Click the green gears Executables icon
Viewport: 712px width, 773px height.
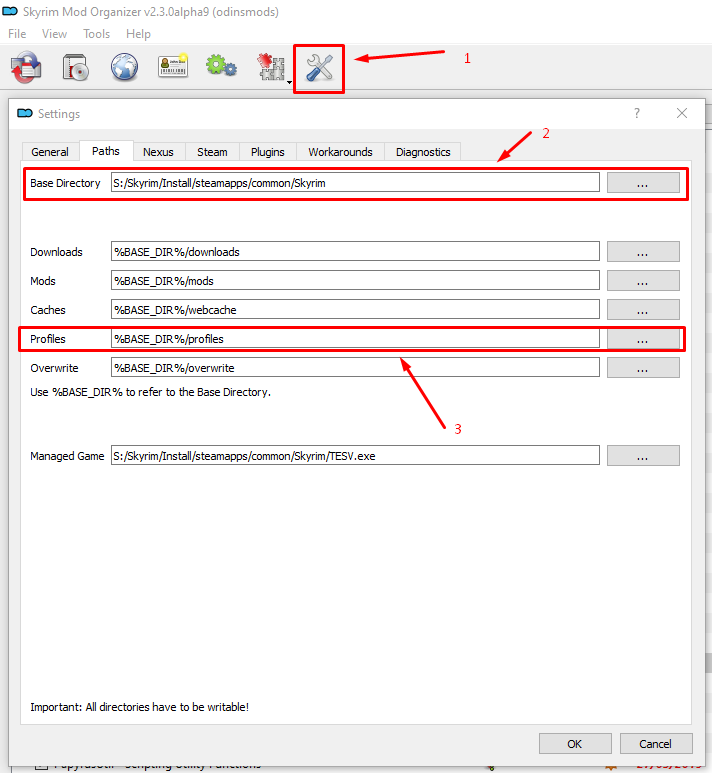221,66
